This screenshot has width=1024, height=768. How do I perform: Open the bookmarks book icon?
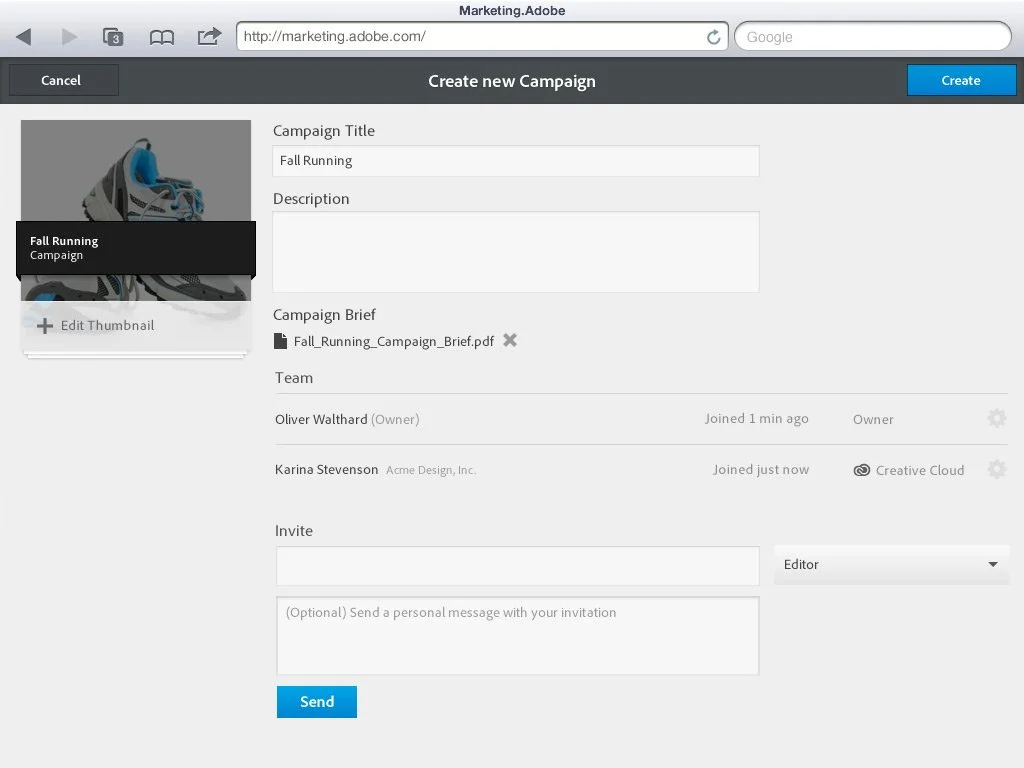(161, 37)
